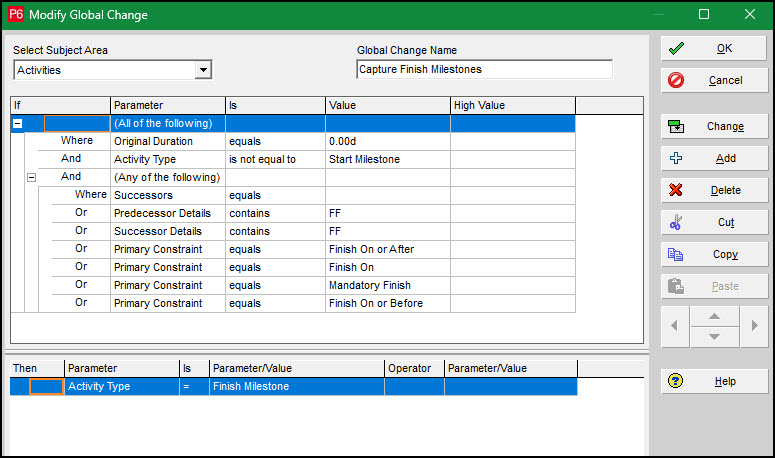Screen dimensions: 775x458
Task: Select the Finish On value cell
Action: 388,267
